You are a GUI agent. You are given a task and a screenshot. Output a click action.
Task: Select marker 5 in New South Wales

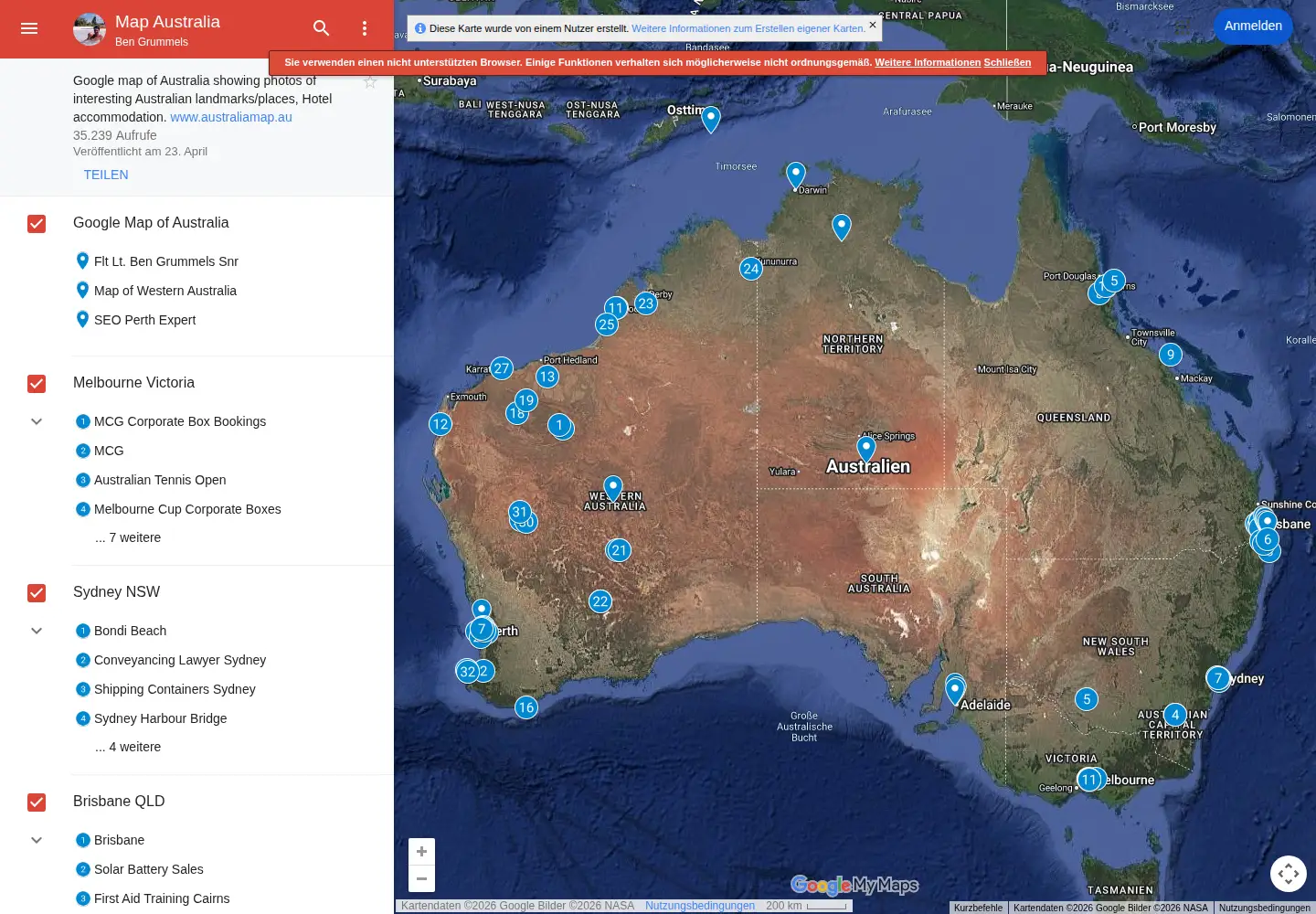[1087, 700]
